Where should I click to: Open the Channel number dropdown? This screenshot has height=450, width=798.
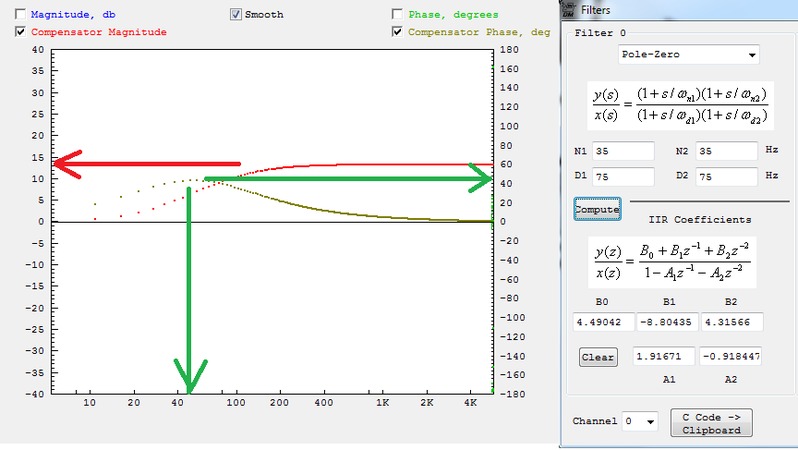640,422
